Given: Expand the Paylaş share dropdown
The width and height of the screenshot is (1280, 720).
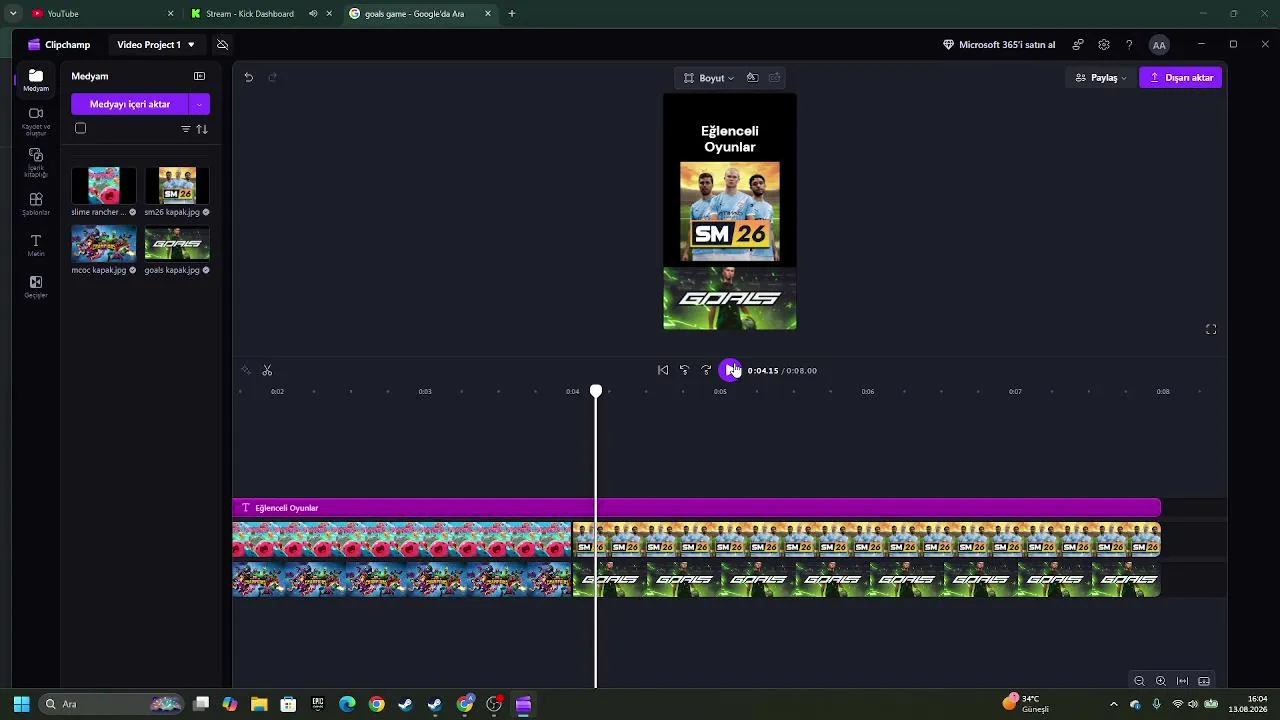Looking at the screenshot, I should 1100,78.
